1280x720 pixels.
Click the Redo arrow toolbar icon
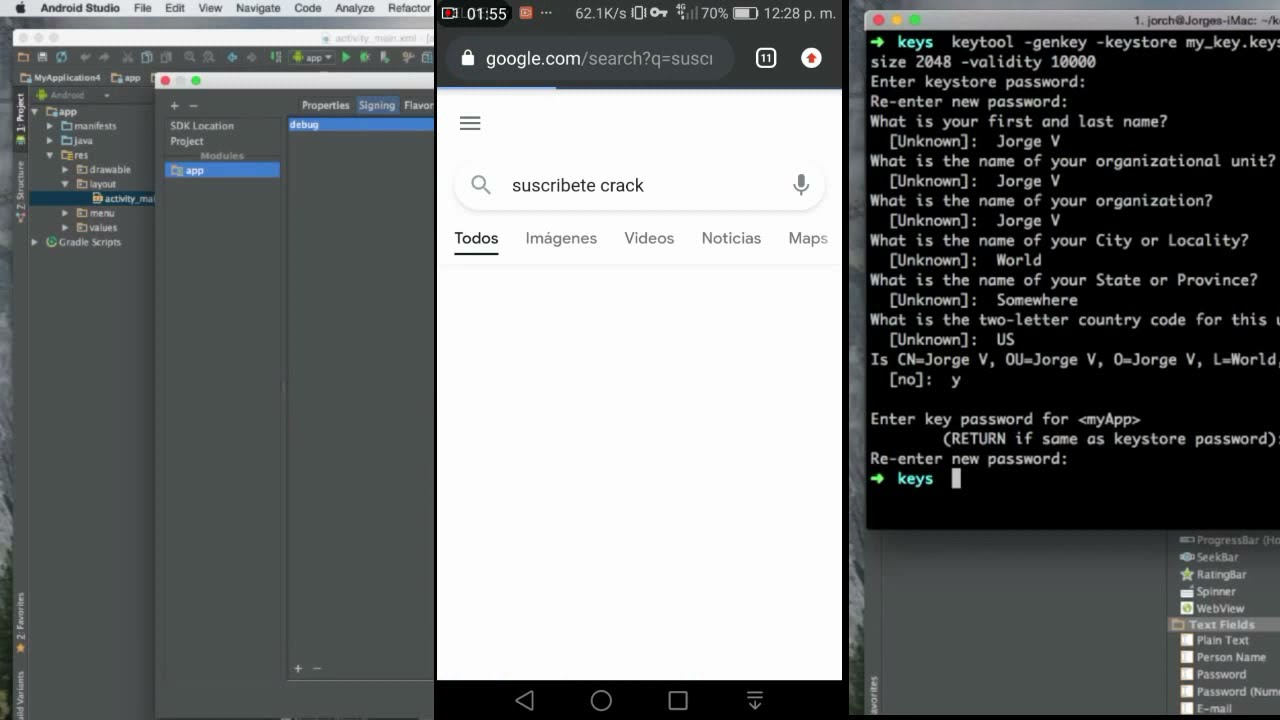pyautogui.click(x=104, y=57)
